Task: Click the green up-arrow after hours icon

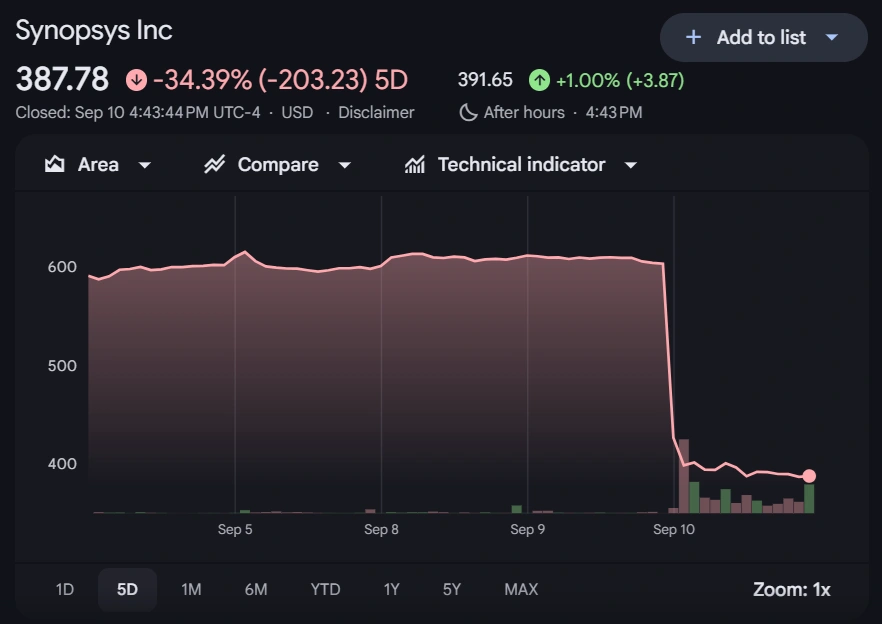Action: tap(539, 80)
